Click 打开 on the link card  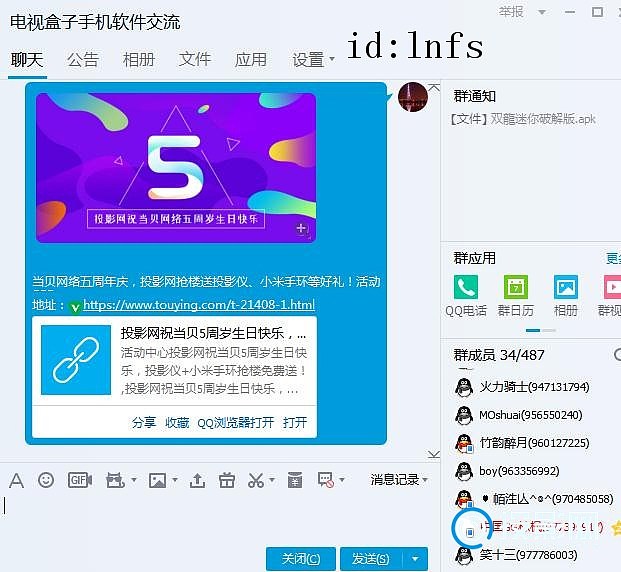[x=295, y=422]
